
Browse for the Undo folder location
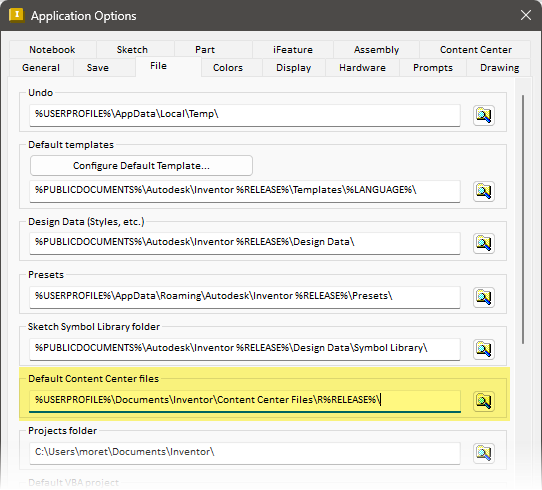point(484,115)
